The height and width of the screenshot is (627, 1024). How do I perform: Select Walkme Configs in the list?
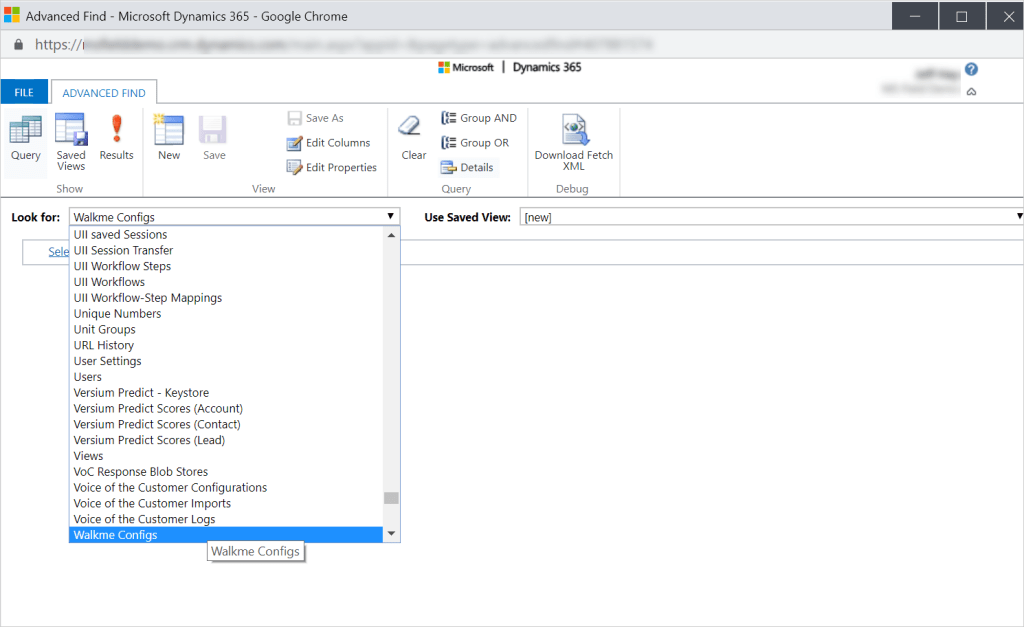115,535
